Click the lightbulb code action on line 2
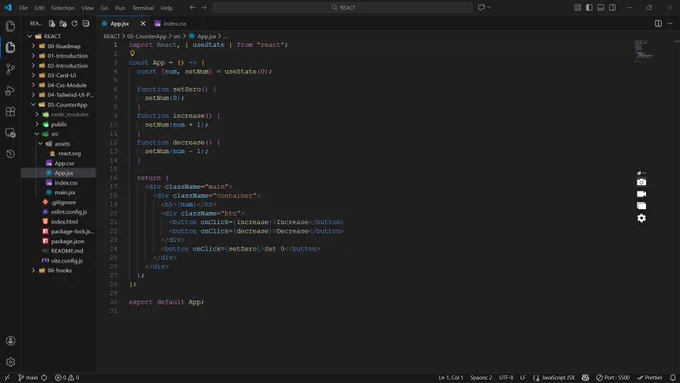 [x=132, y=53]
